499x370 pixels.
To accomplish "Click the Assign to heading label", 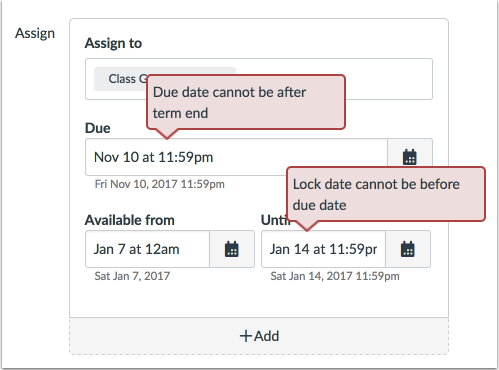I will point(113,43).
